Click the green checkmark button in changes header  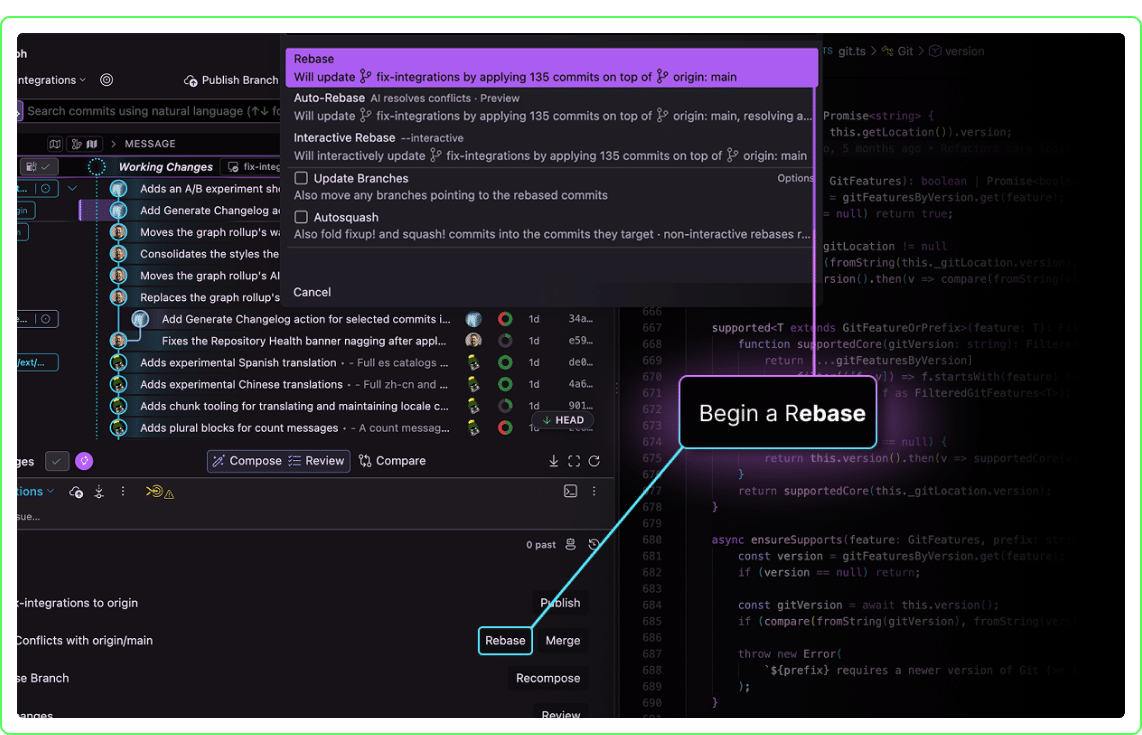57,461
